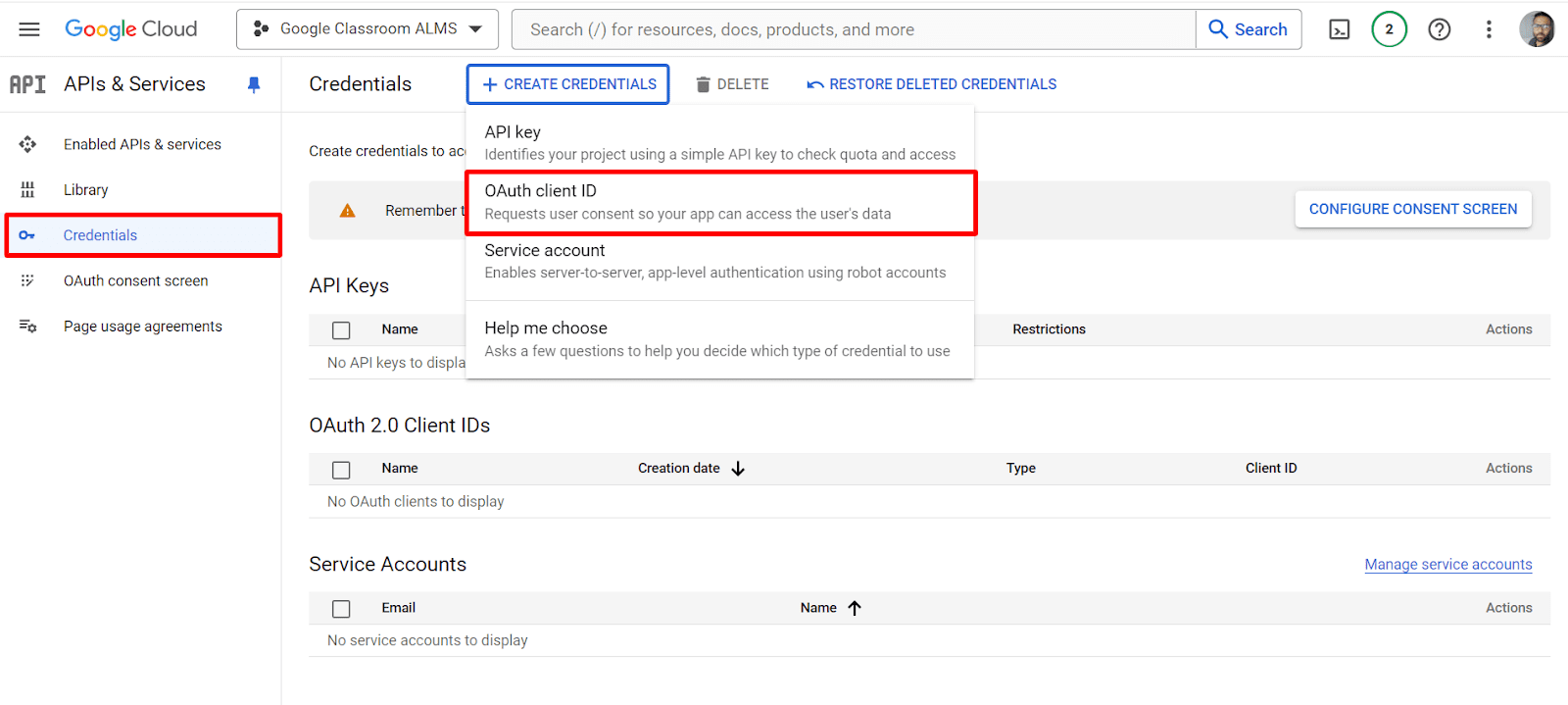Viewport: 1568px width, 705px height.
Task: Click the OAuth 2.0 Client IDs heading
Action: [x=400, y=426]
